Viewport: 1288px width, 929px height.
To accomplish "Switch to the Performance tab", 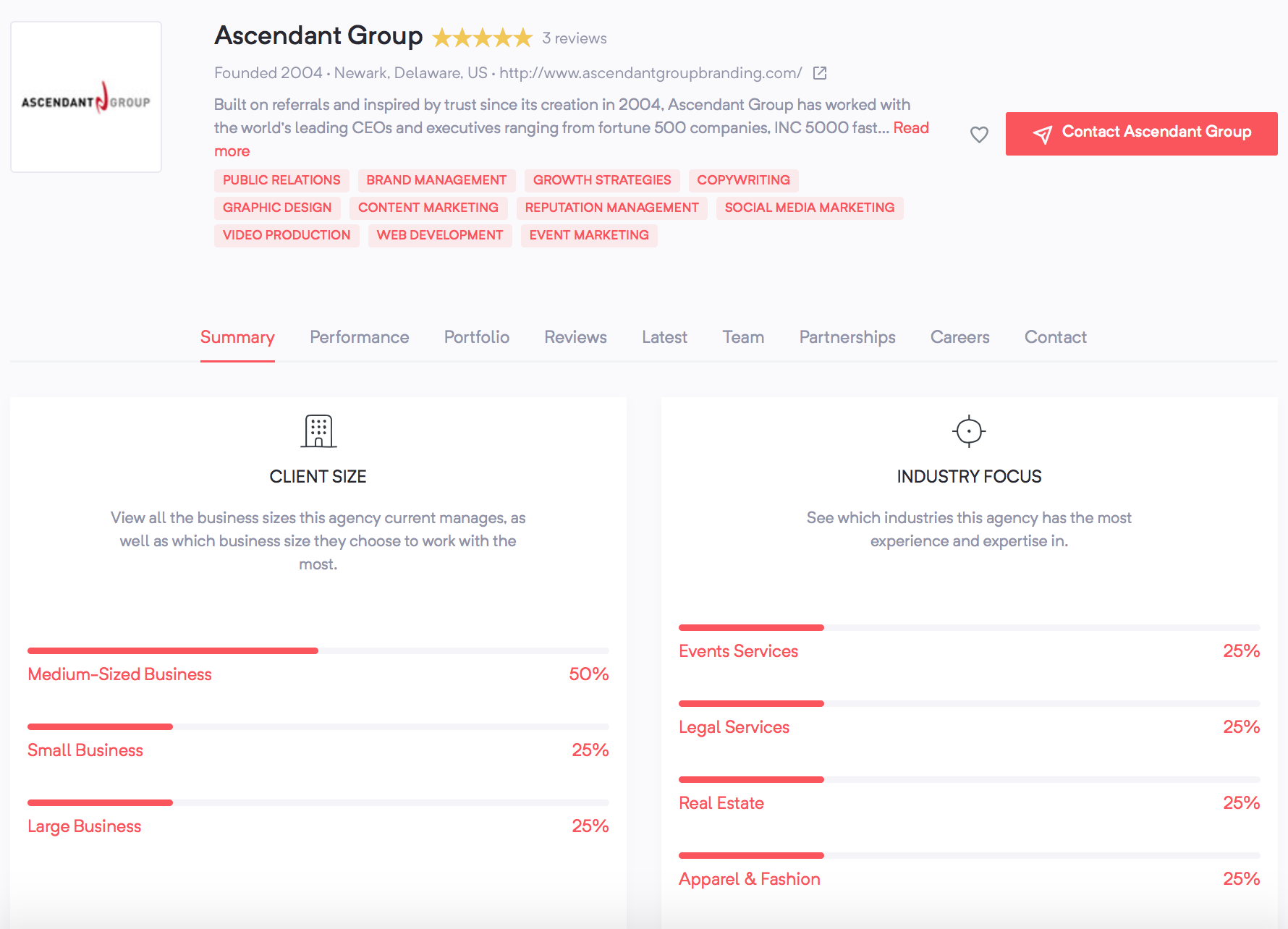I will click(x=360, y=337).
